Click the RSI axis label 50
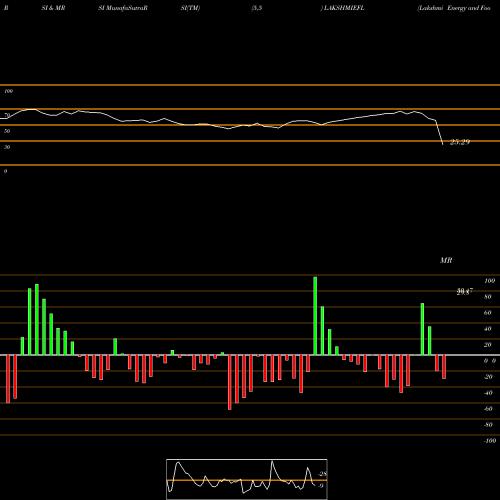The image size is (500, 500). [7, 131]
